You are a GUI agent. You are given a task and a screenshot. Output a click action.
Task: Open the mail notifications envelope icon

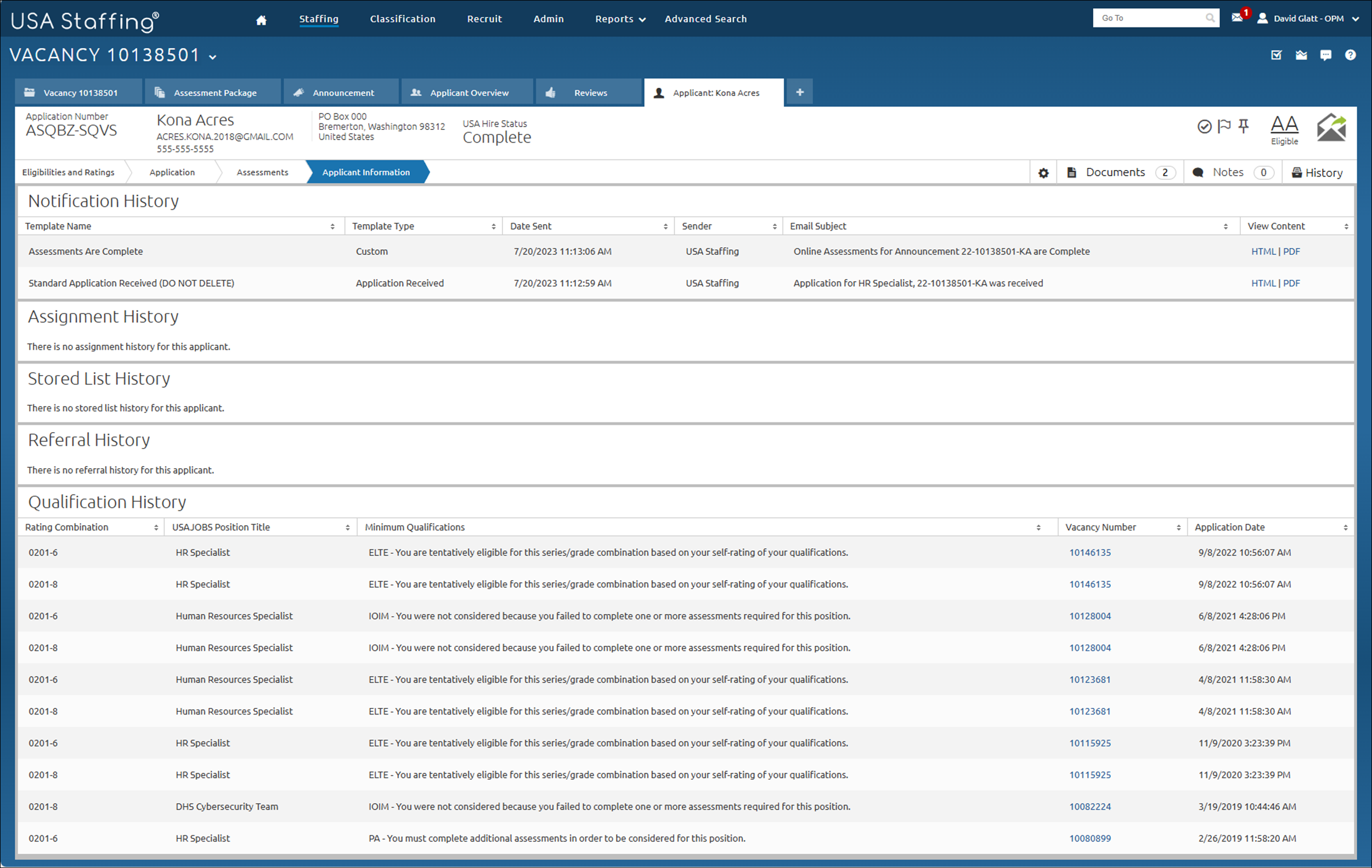(1237, 18)
